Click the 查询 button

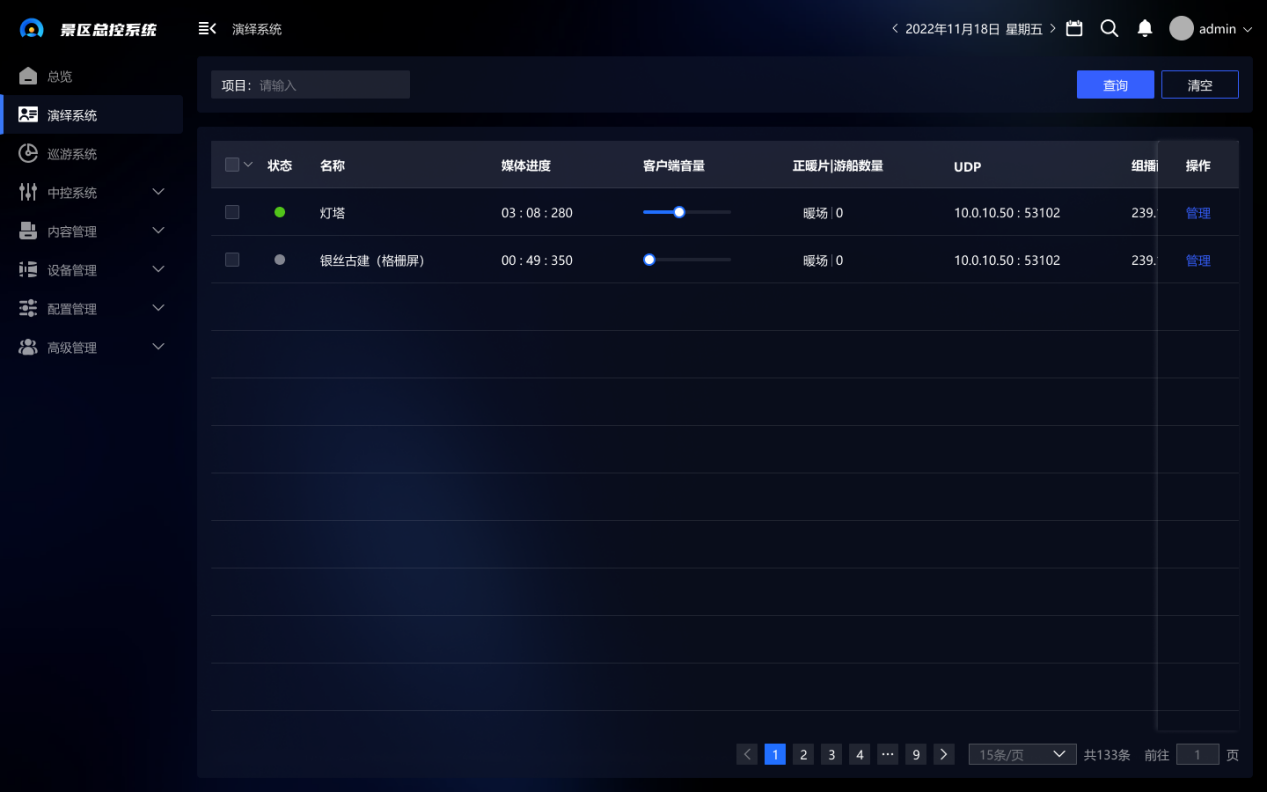point(1115,85)
